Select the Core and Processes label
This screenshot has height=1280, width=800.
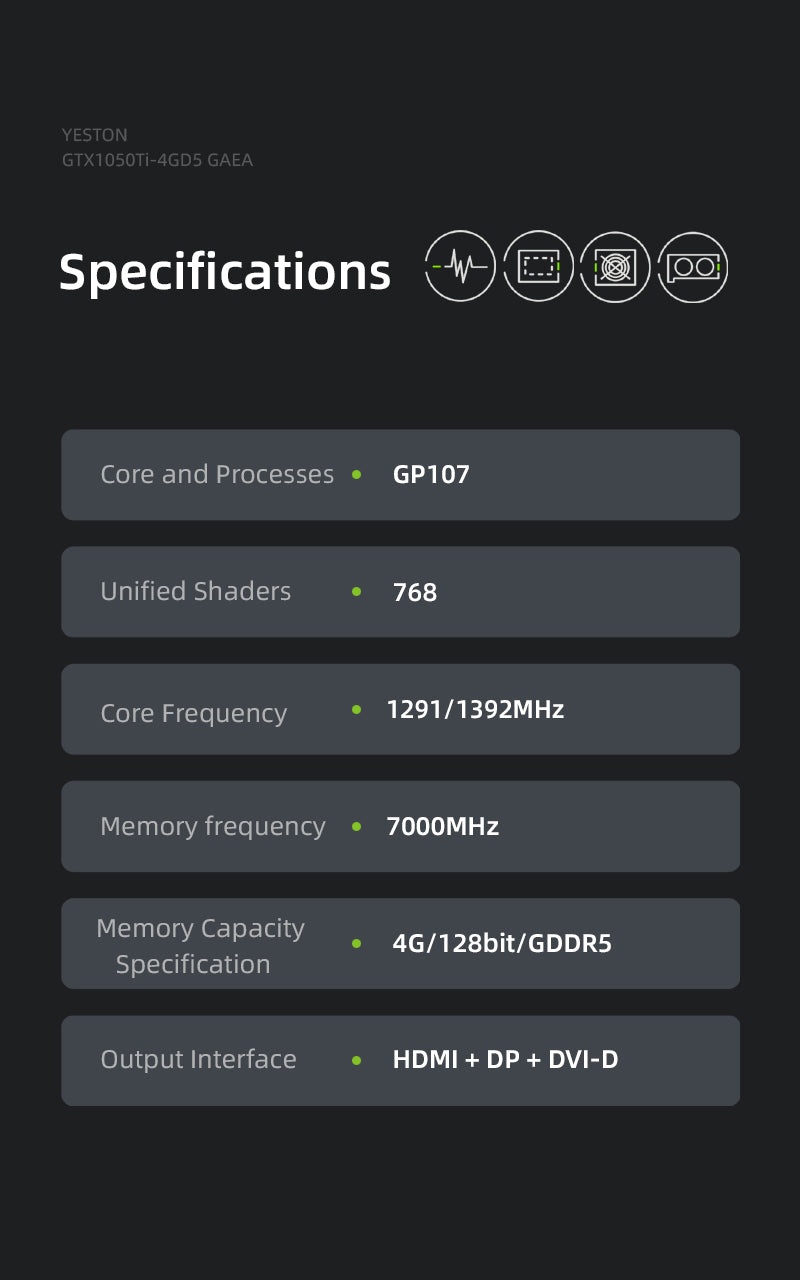click(217, 475)
